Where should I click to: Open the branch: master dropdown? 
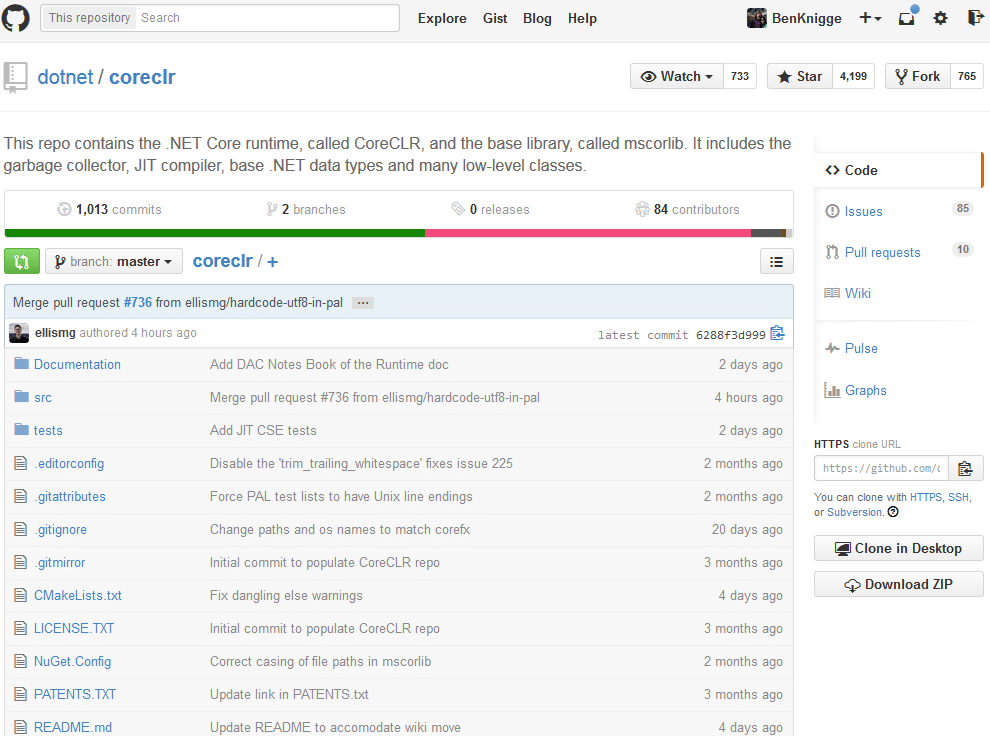click(x=113, y=261)
